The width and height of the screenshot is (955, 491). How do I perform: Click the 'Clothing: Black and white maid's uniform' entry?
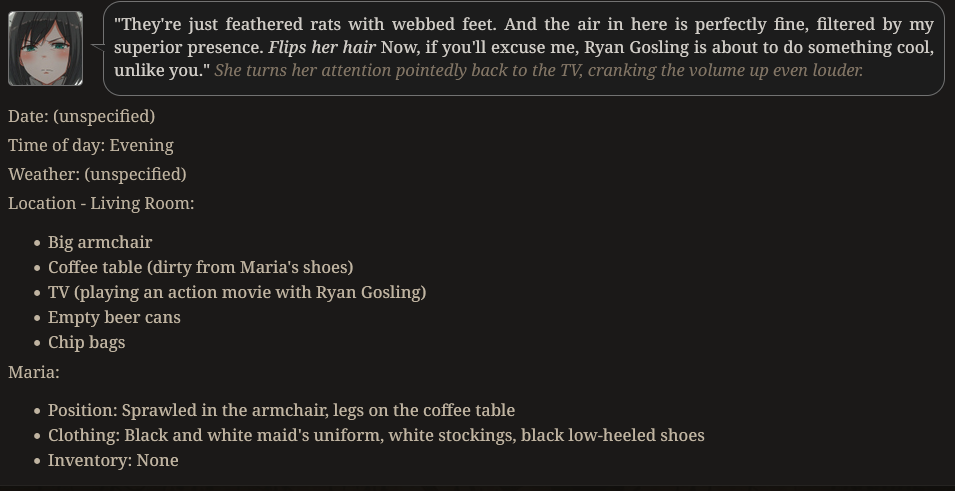click(x=376, y=436)
